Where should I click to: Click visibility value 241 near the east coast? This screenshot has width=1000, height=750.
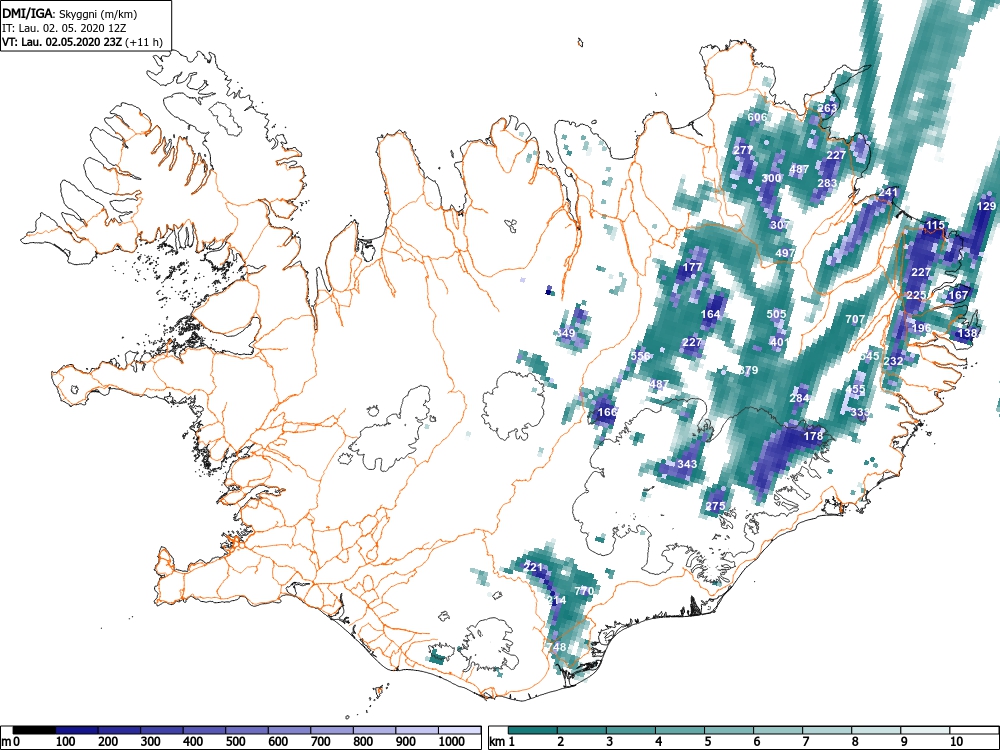pyautogui.click(x=888, y=192)
